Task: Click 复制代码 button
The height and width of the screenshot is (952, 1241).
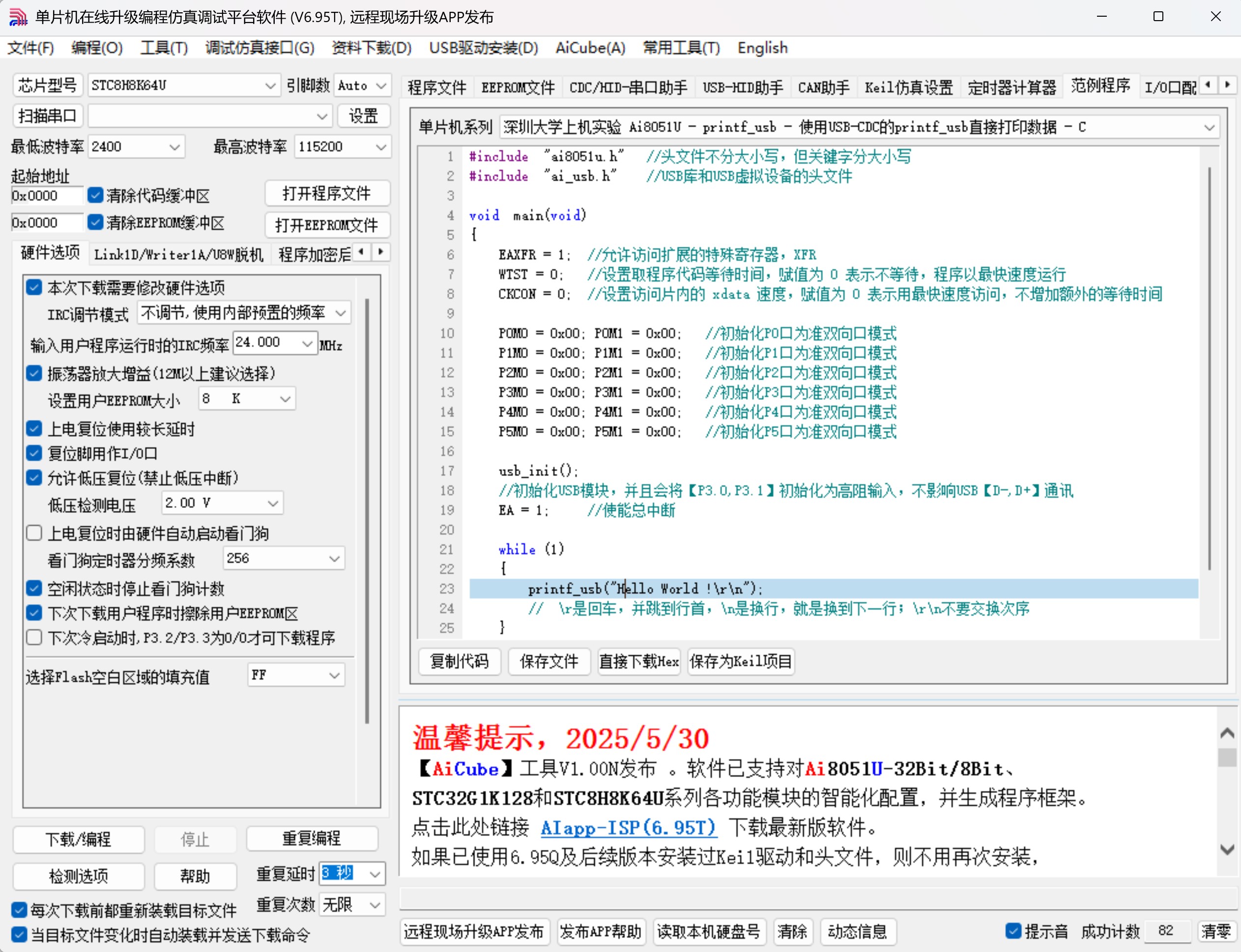Action: click(459, 661)
